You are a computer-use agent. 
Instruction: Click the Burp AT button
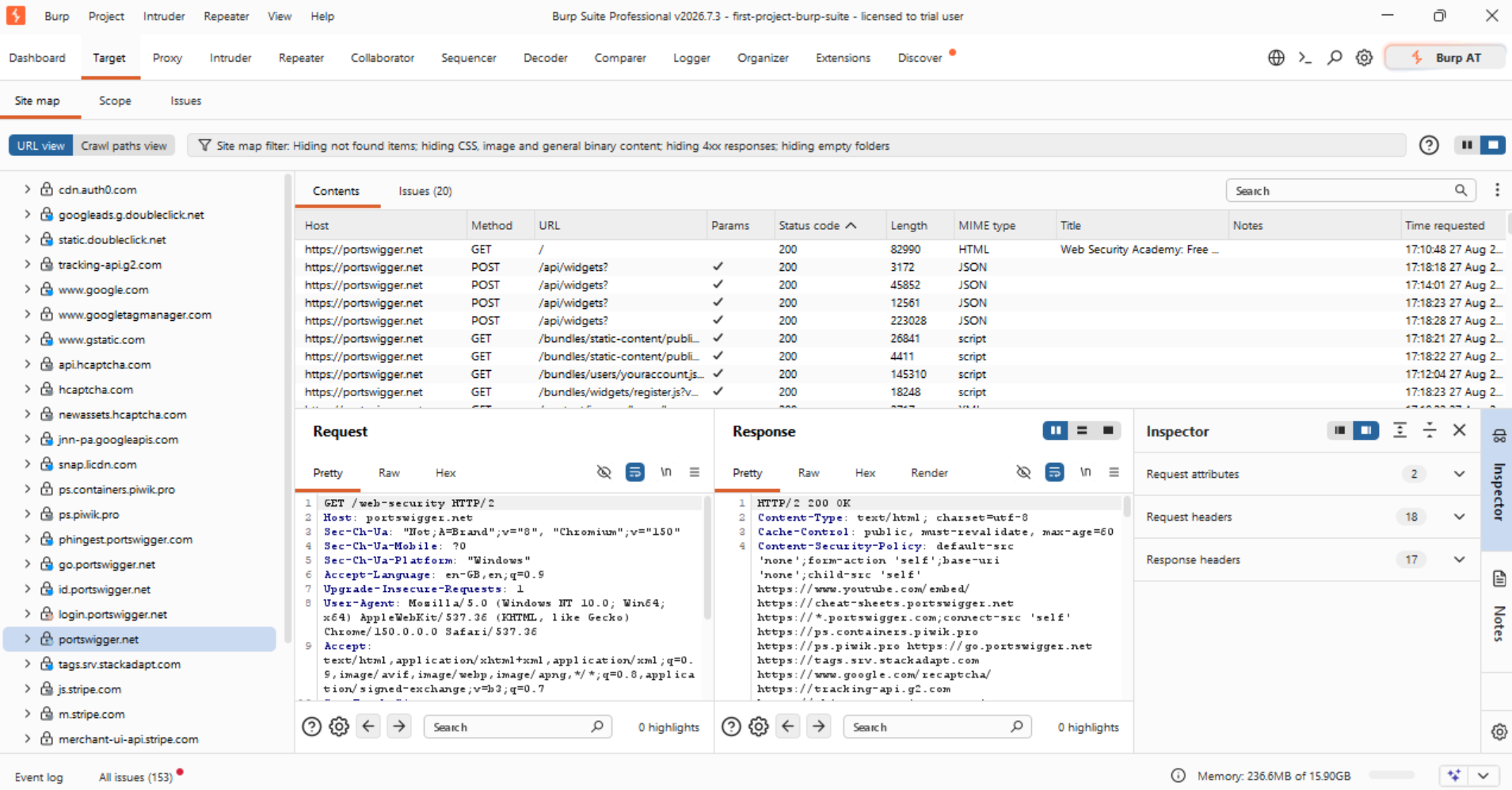[1445, 58]
